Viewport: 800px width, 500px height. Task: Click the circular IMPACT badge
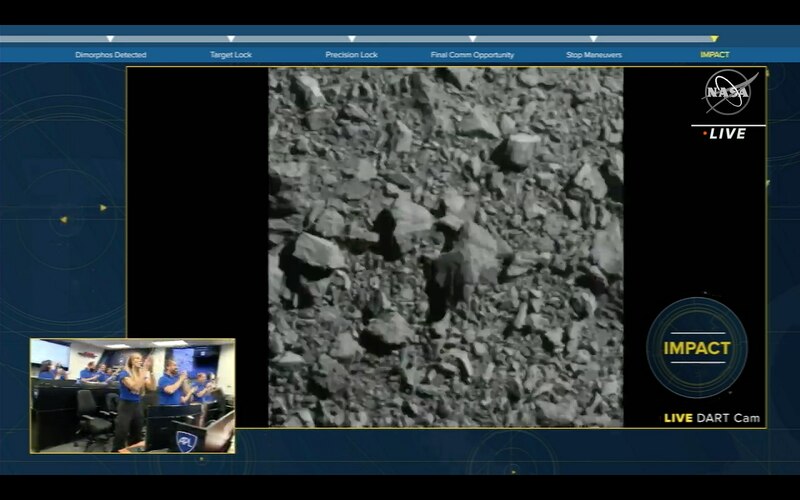[x=697, y=348]
